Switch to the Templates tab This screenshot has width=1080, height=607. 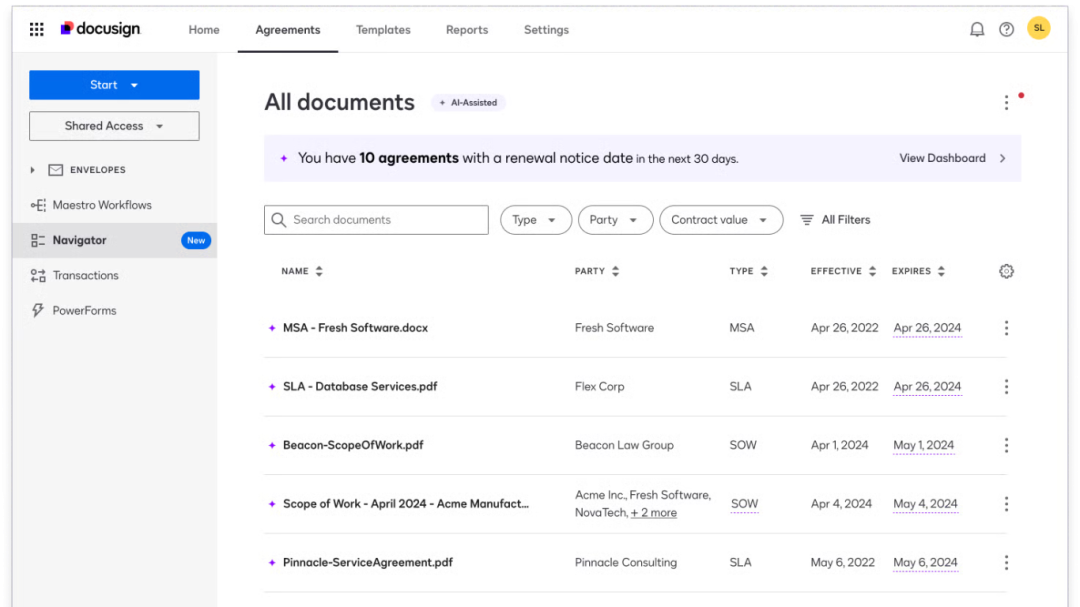point(383,30)
